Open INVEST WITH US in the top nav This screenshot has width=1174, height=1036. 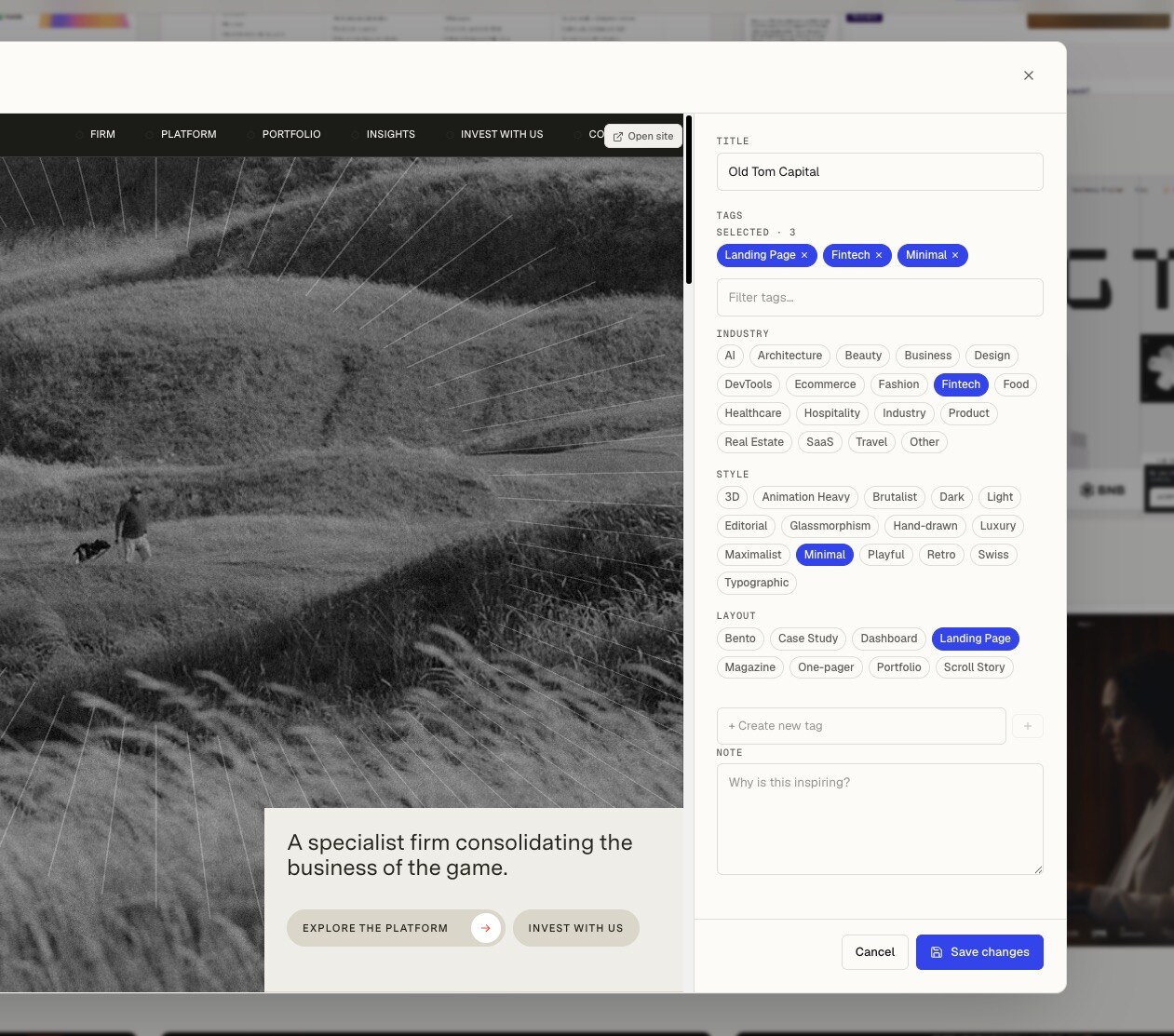502,135
